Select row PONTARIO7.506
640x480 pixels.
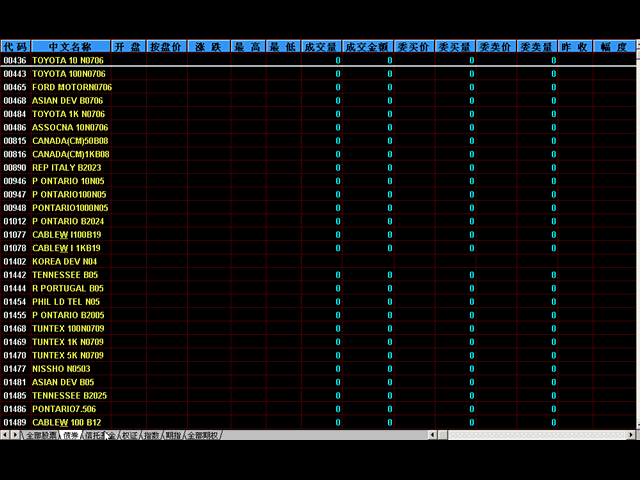(x=318, y=409)
